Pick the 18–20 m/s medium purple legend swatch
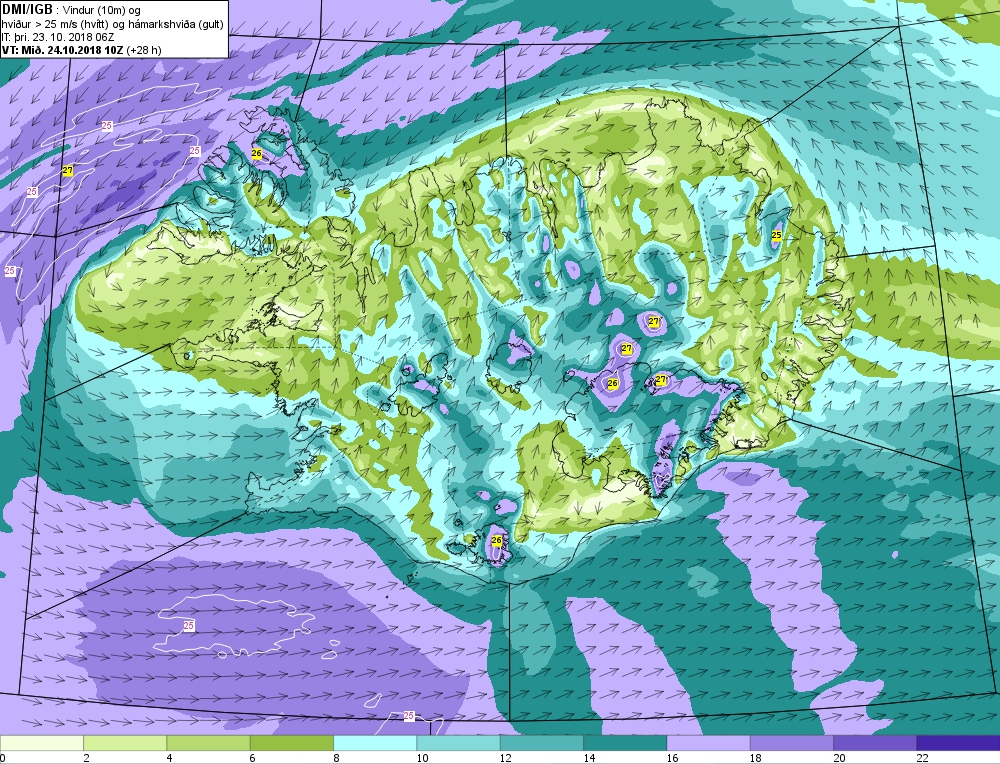The width and height of the screenshot is (1000, 764). tap(791, 743)
